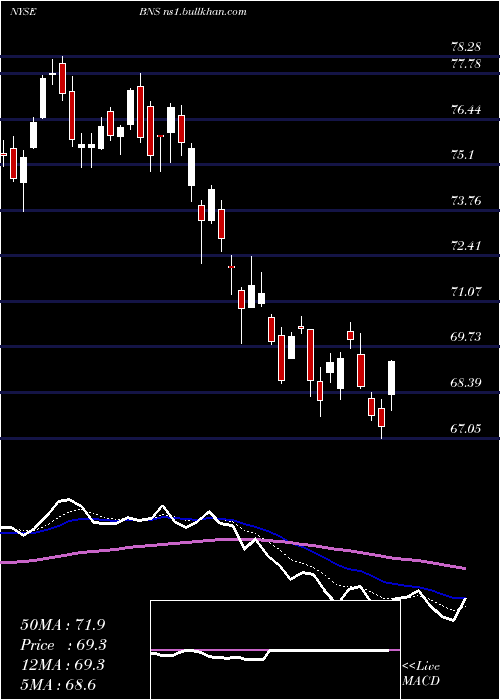Select the 71.07 price level label
The image size is (500, 700).
coord(467,292)
